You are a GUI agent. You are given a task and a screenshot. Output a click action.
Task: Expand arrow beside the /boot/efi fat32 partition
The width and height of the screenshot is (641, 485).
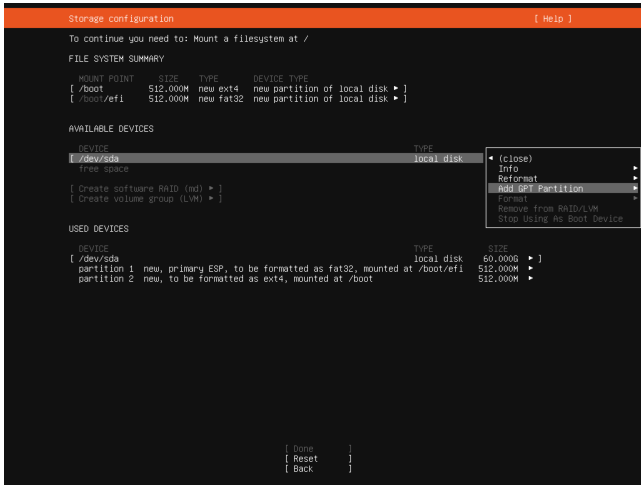point(396,98)
